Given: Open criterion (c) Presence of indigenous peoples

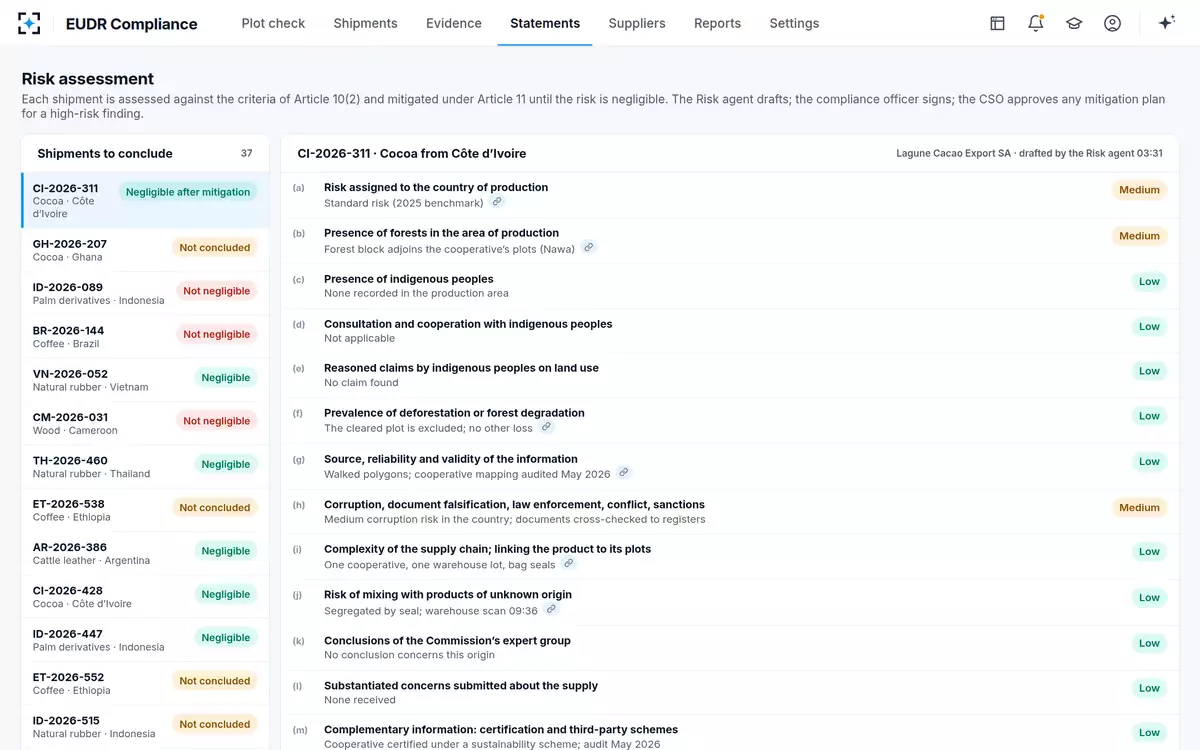Looking at the screenshot, I should 730,286.
